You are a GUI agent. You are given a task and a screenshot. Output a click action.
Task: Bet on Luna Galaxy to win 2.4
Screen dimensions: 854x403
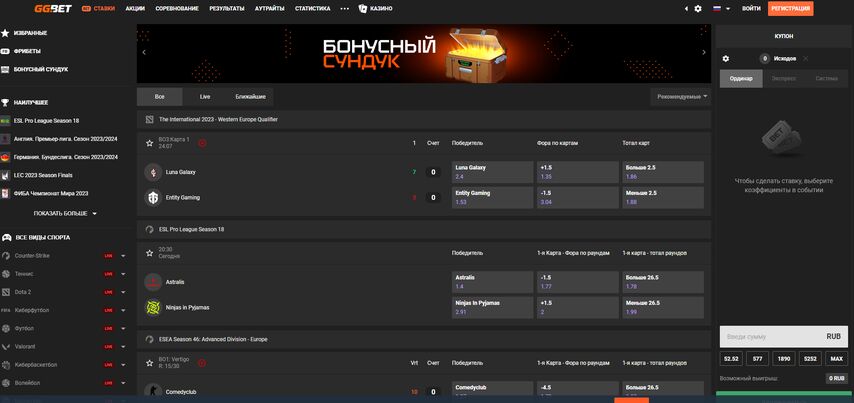[x=492, y=172]
